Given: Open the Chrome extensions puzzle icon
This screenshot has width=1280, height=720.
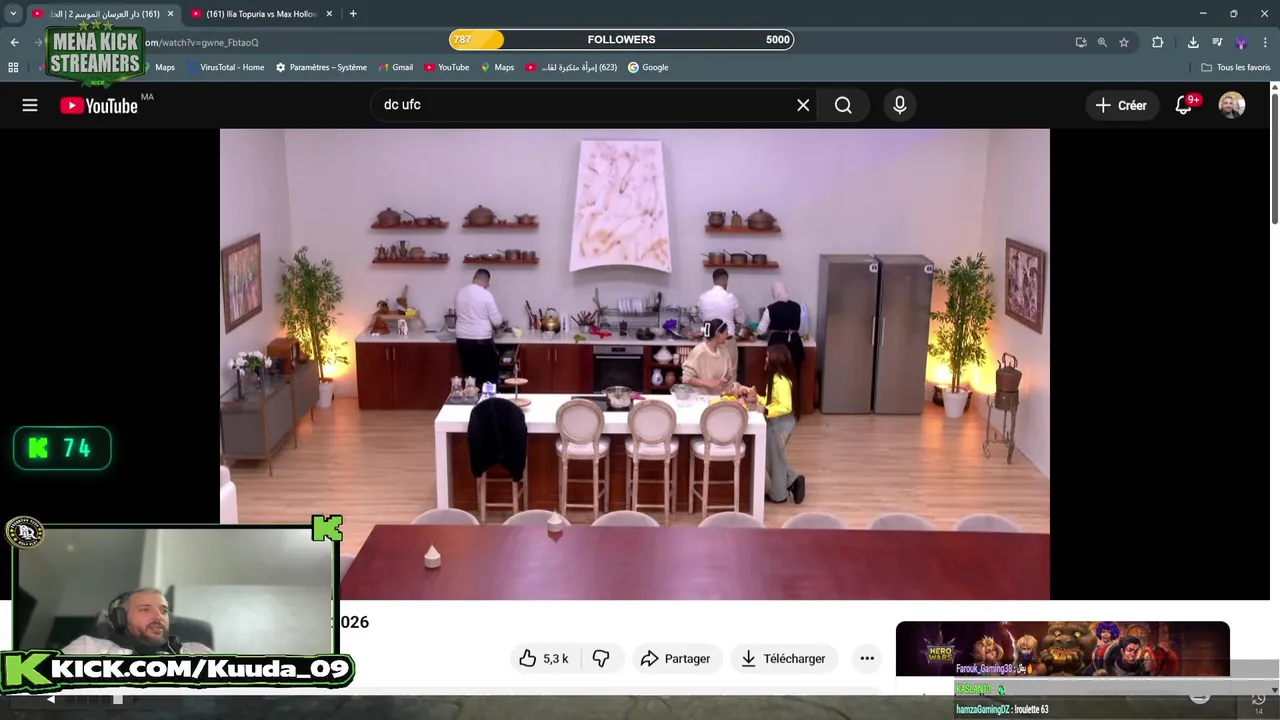Looking at the screenshot, I should coord(1158,42).
